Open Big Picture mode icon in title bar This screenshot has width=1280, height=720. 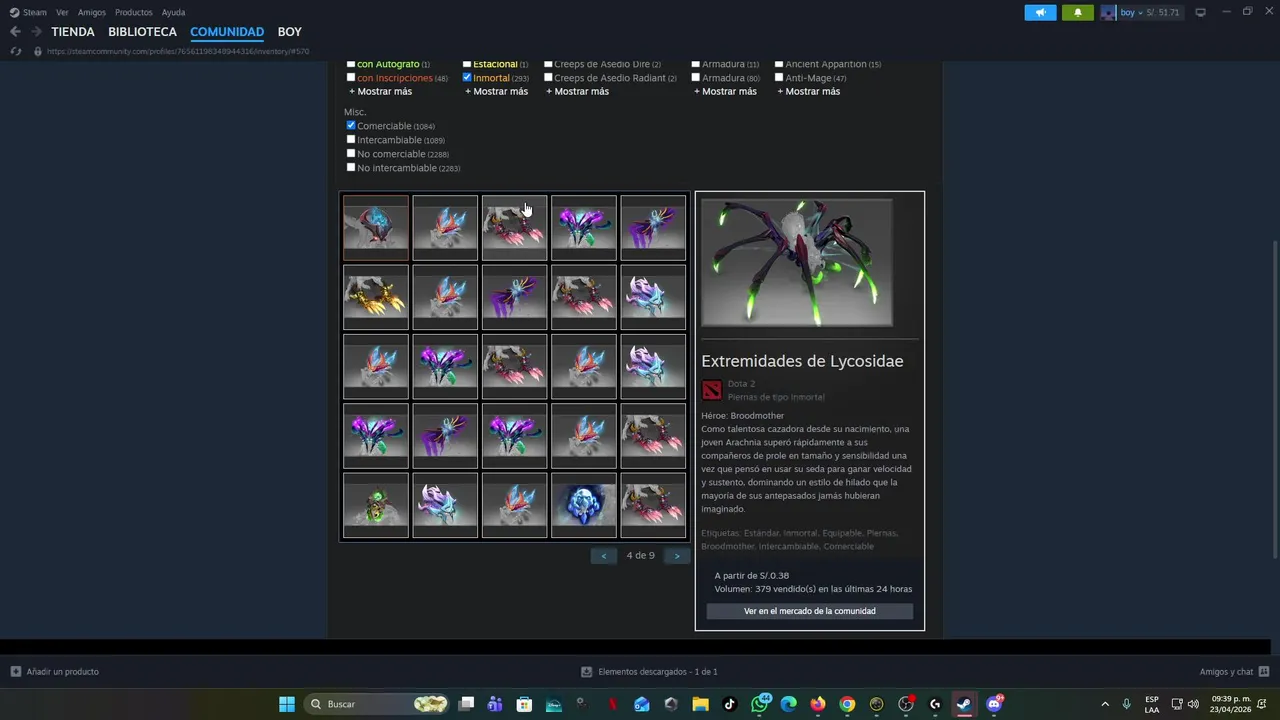pos(1200,12)
